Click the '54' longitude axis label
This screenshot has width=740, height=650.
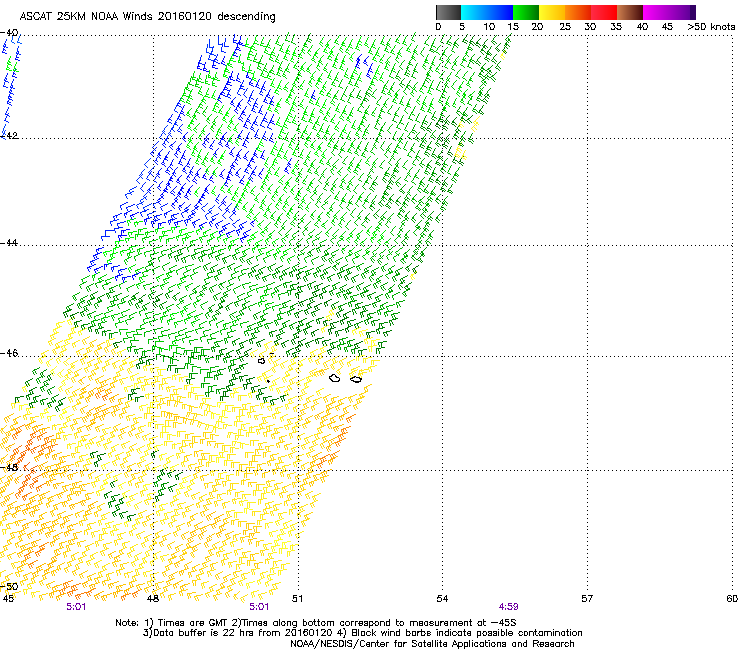[x=442, y=599]
